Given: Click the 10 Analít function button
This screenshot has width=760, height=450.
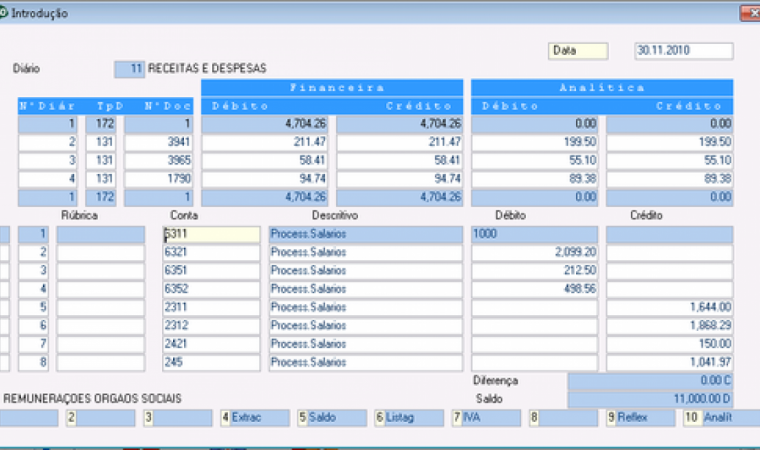Looking at the screenshot, I should pyautogui.click(x=721, y=418).
